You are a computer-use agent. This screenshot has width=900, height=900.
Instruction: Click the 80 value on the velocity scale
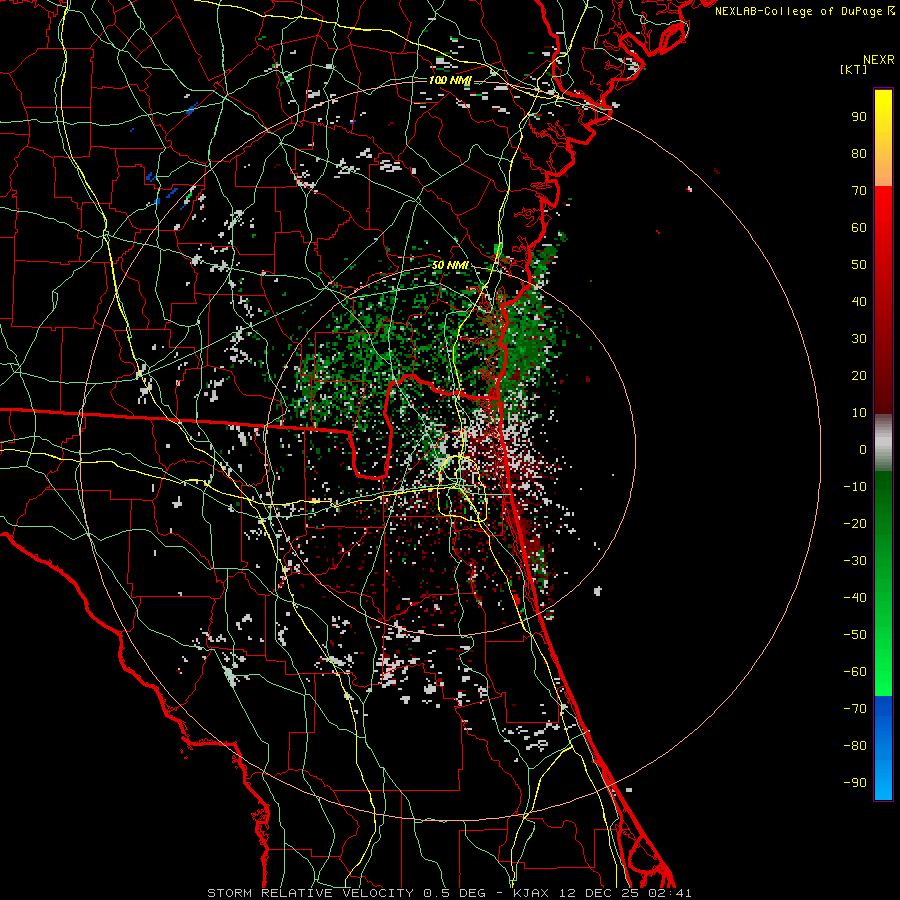859,154
